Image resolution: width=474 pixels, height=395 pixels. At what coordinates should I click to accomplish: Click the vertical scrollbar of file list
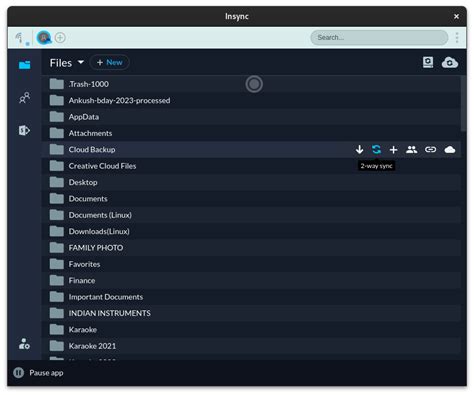click(x=463, y=103)
